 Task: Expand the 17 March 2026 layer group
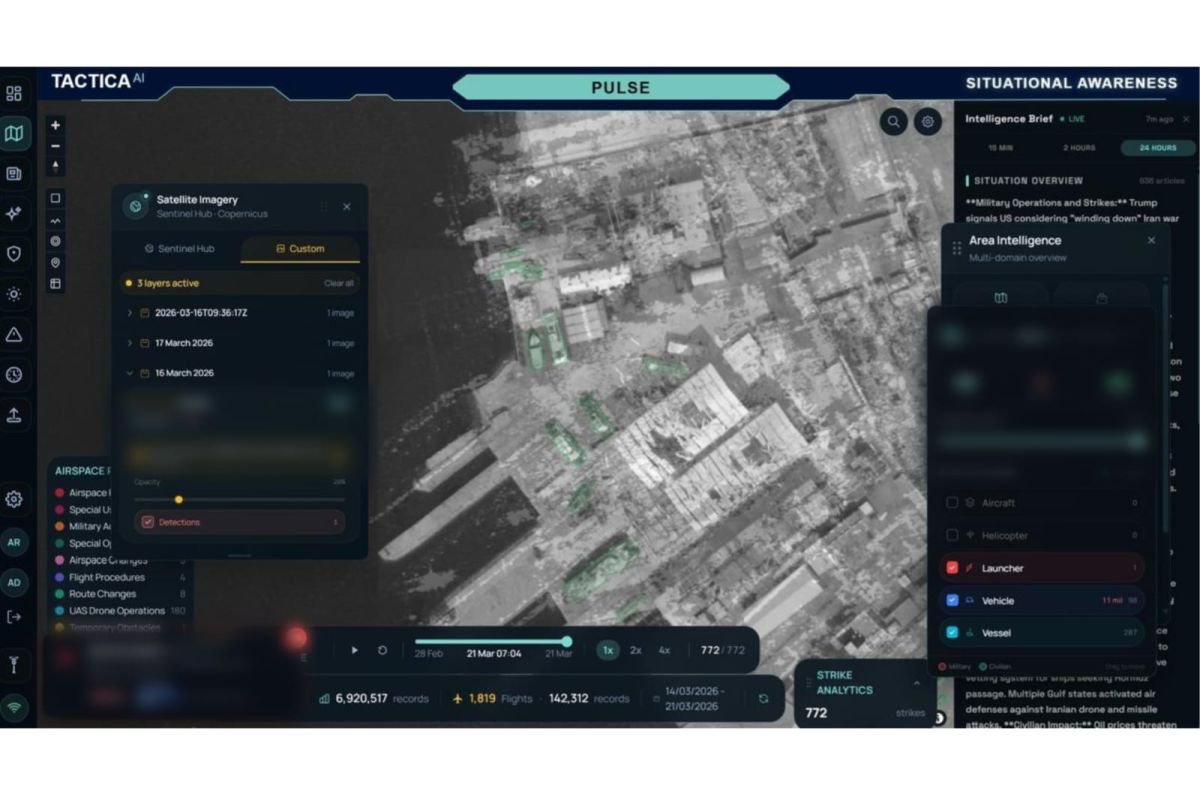tap(129, 343)
